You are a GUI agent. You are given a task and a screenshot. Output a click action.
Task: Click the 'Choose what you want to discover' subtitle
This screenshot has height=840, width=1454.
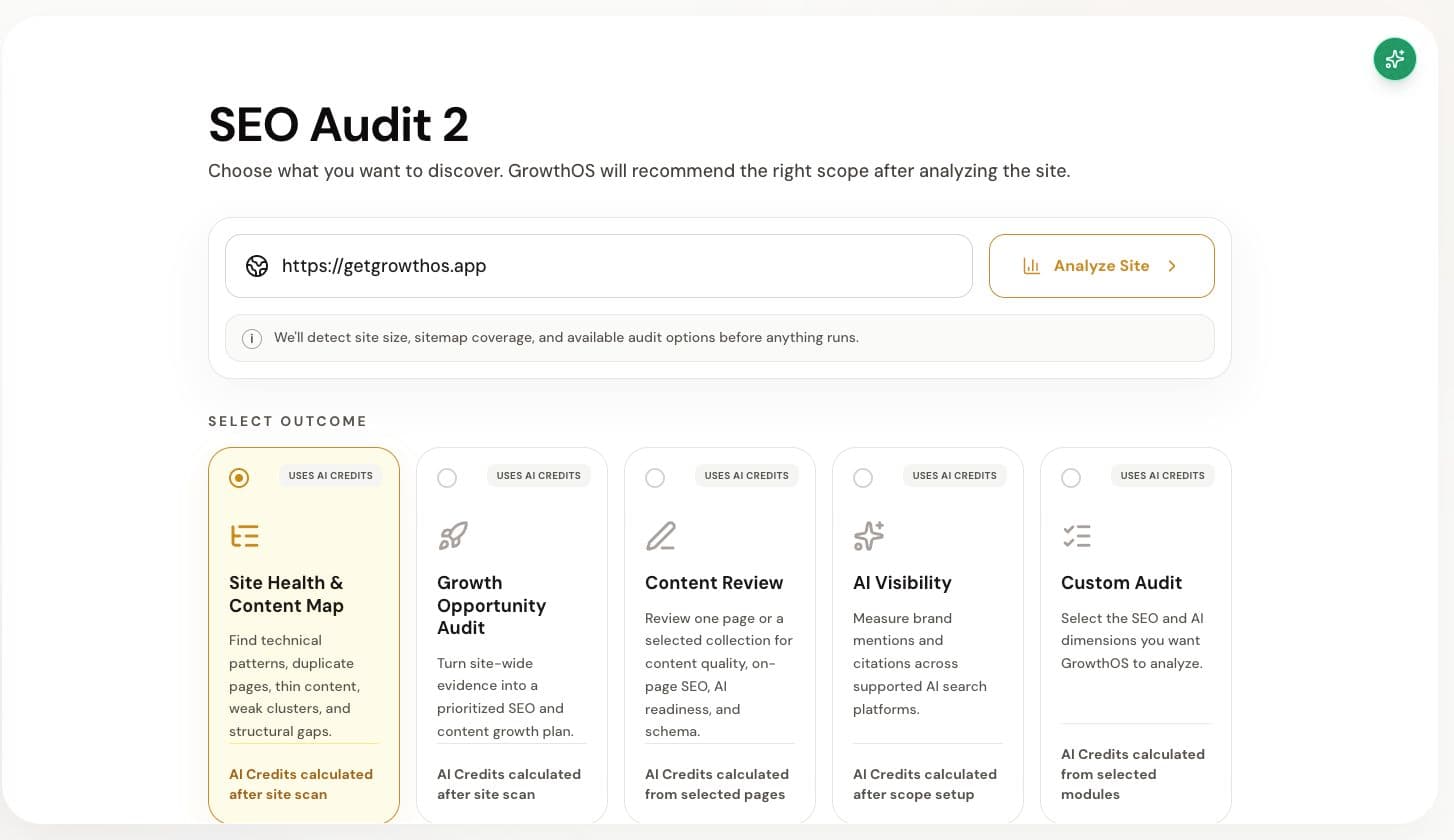pos(639,171)
